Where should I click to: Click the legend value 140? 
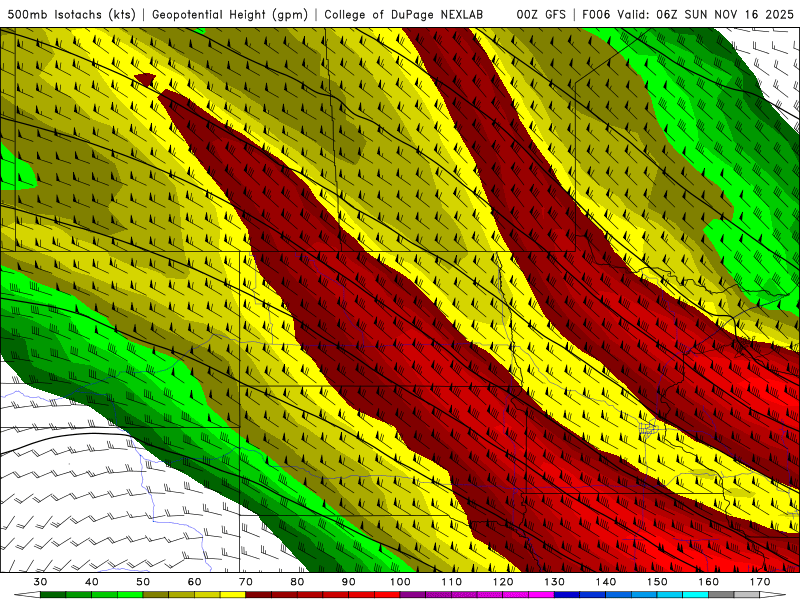(x=606, y=582)
